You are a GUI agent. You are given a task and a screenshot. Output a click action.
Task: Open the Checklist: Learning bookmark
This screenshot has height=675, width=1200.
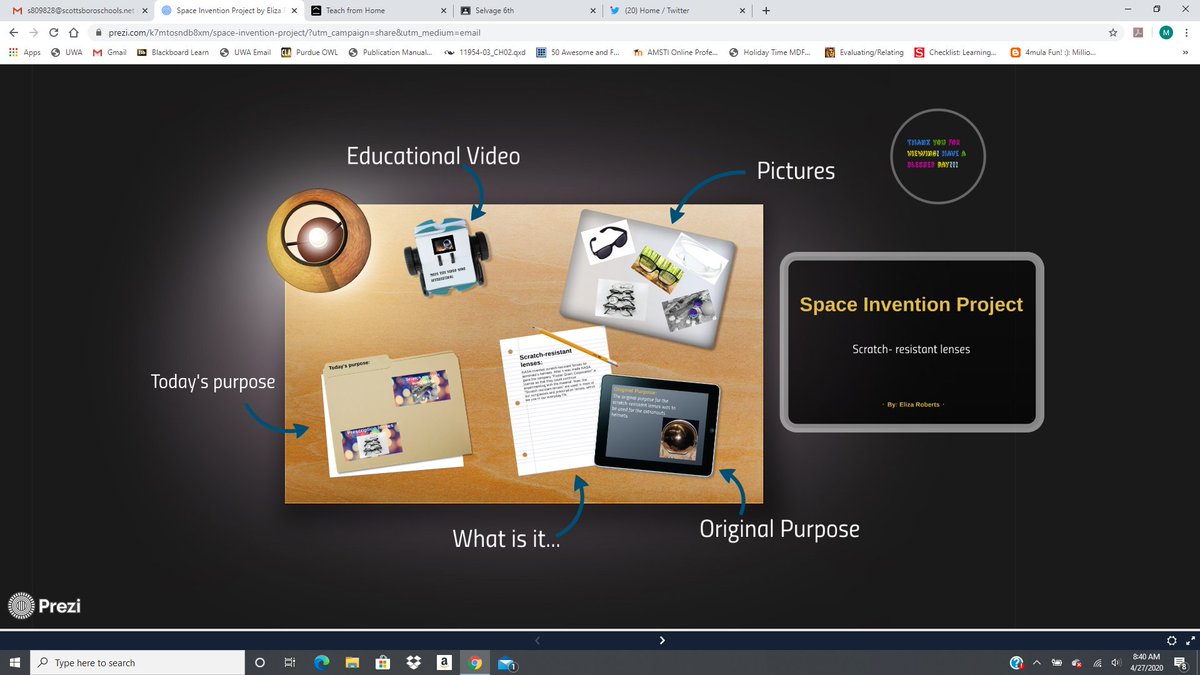(956, 52)
